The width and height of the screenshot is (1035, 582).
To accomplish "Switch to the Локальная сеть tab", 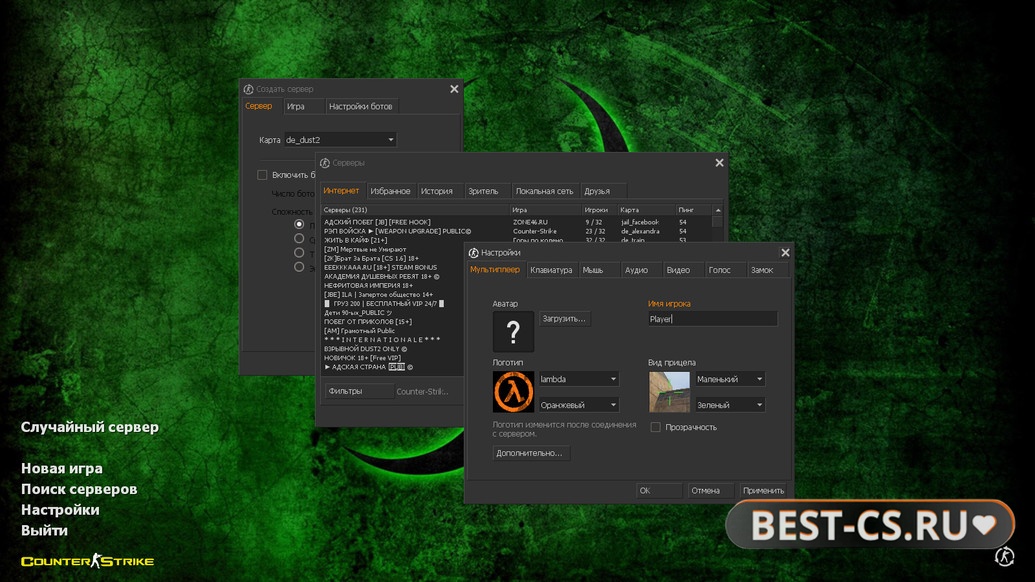I will point(545,191).
